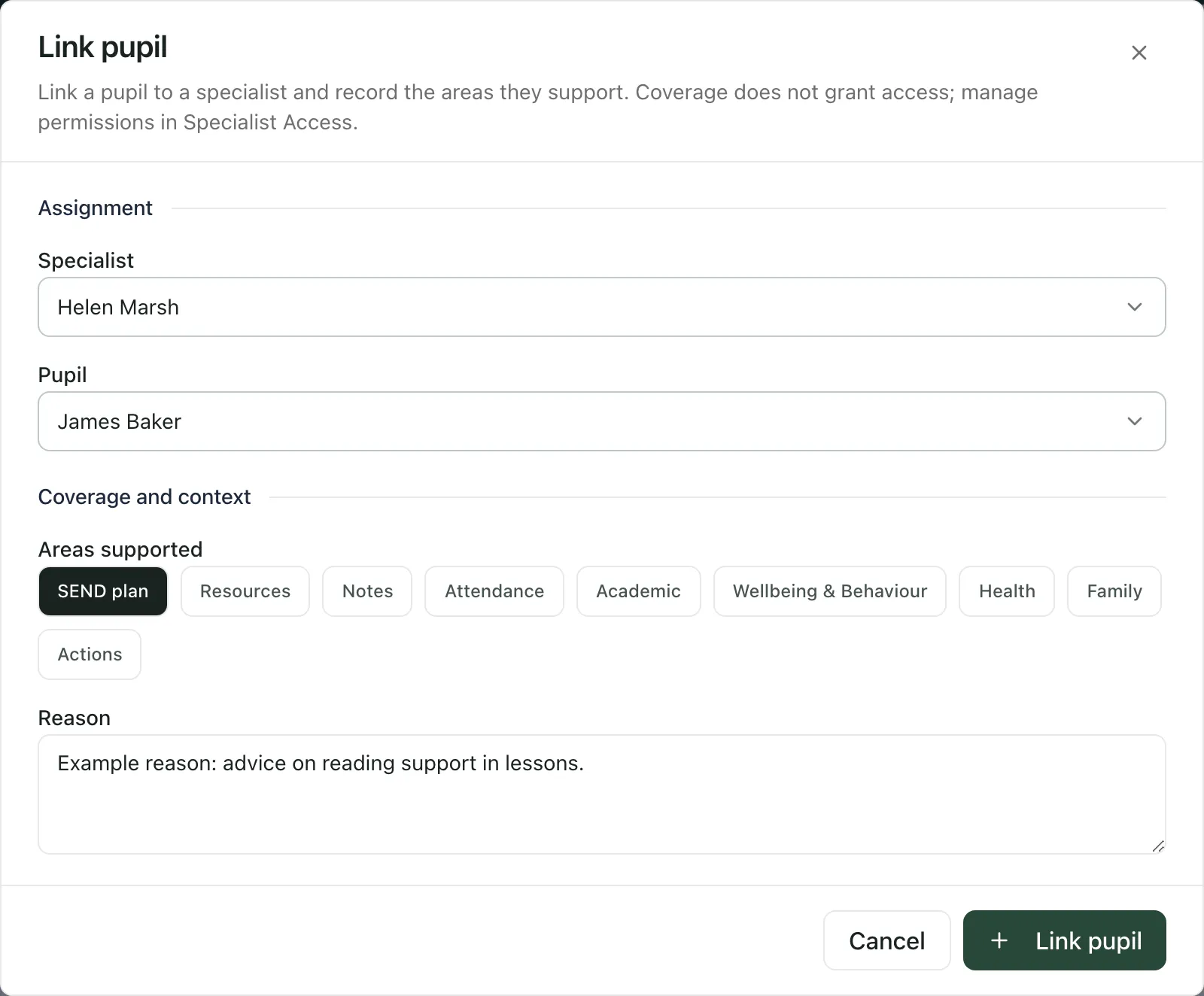The image size is (1204, 996).
Task: Click the Coverage and context heading
Action: 144,496
